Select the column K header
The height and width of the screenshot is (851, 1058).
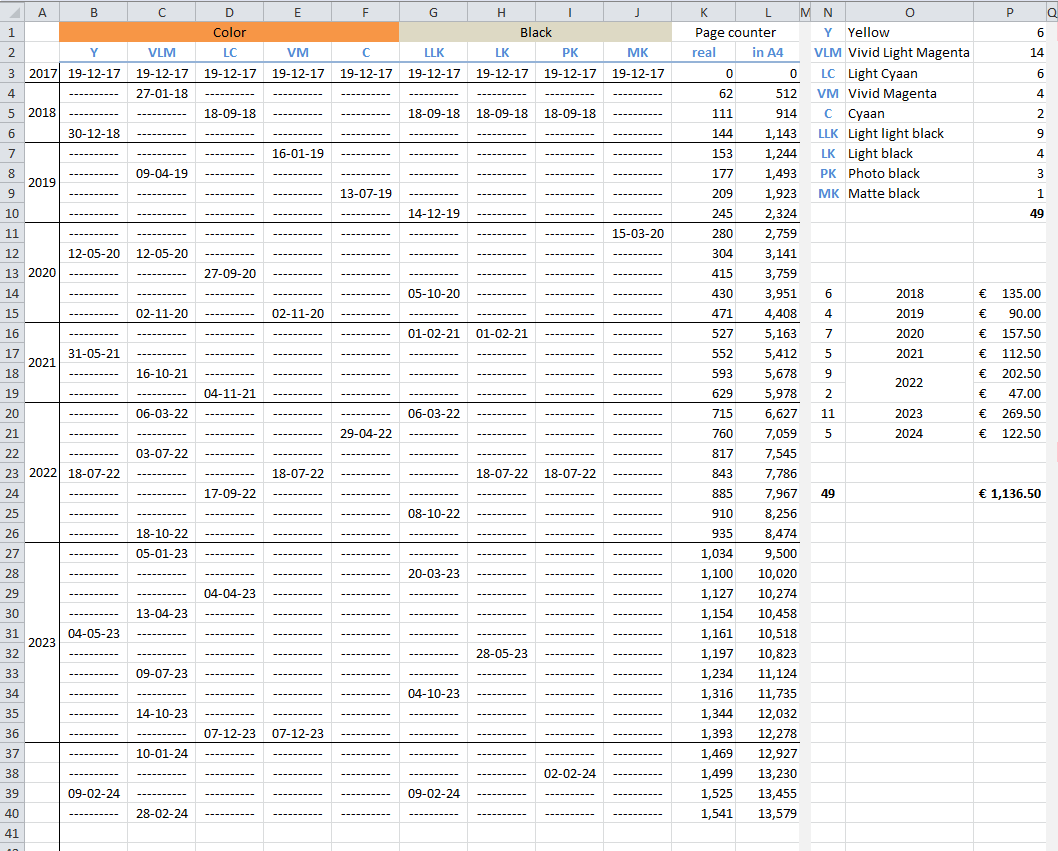pos(703,12)
